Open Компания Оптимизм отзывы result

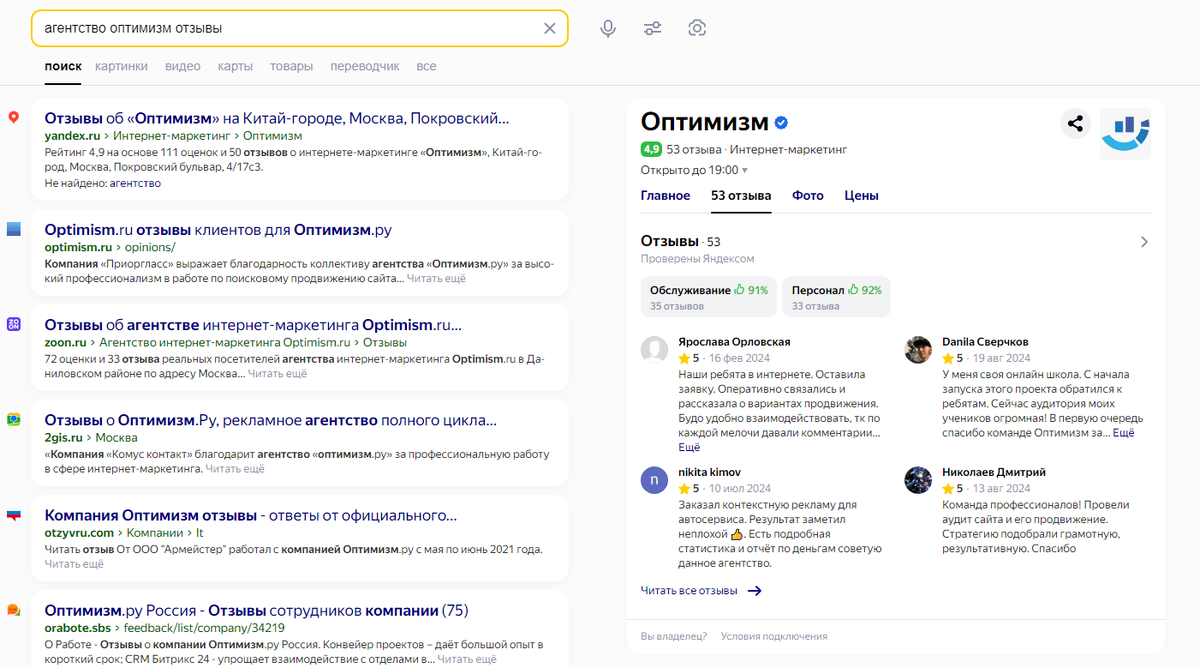251,516
